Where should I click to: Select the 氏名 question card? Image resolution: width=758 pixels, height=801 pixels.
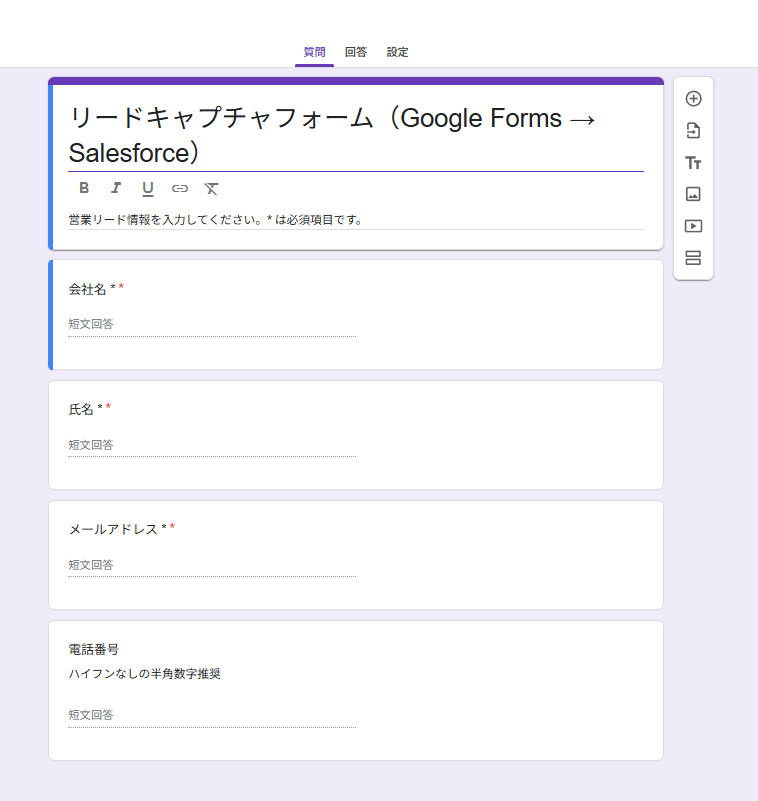[356, 435]
